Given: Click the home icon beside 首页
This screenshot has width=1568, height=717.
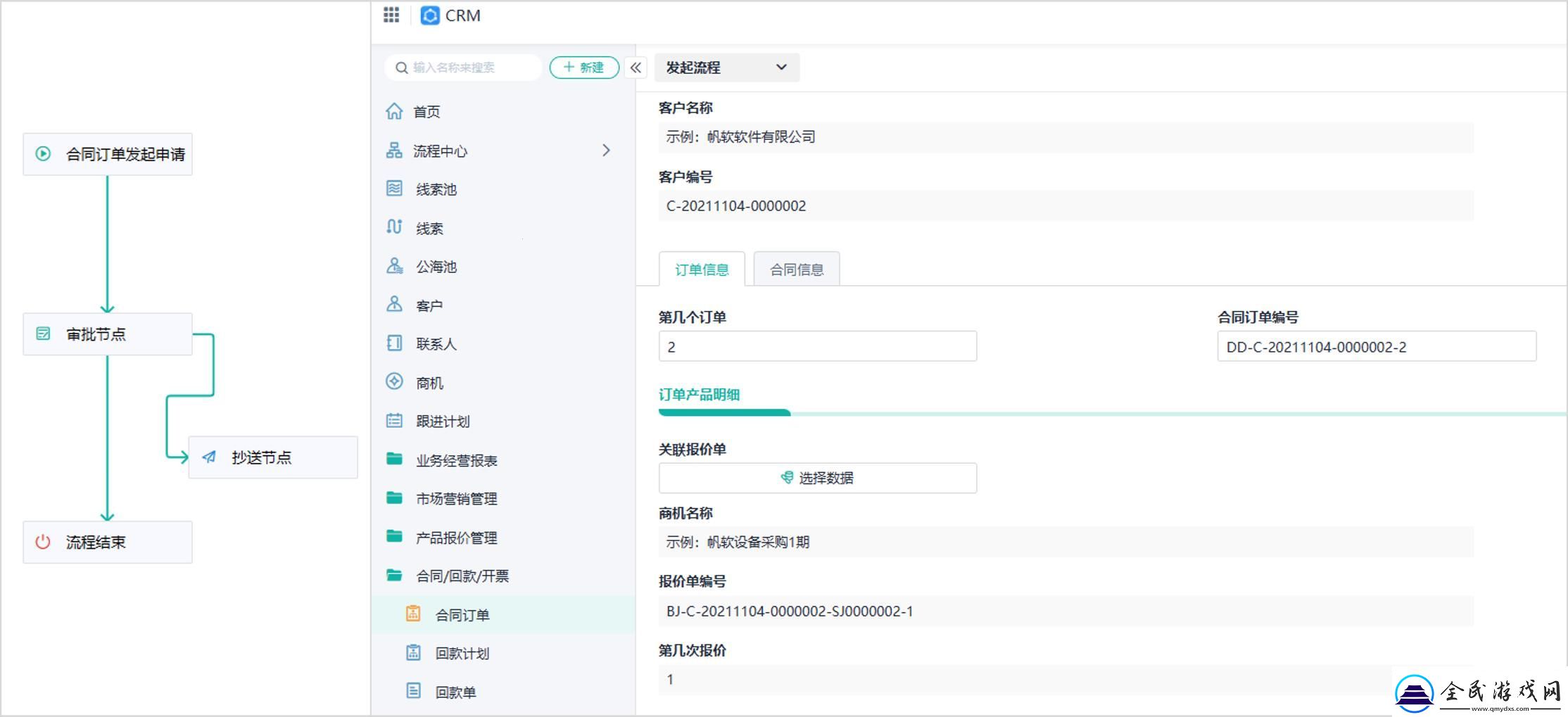Looking at the screenshot, I should coord(394,111).
